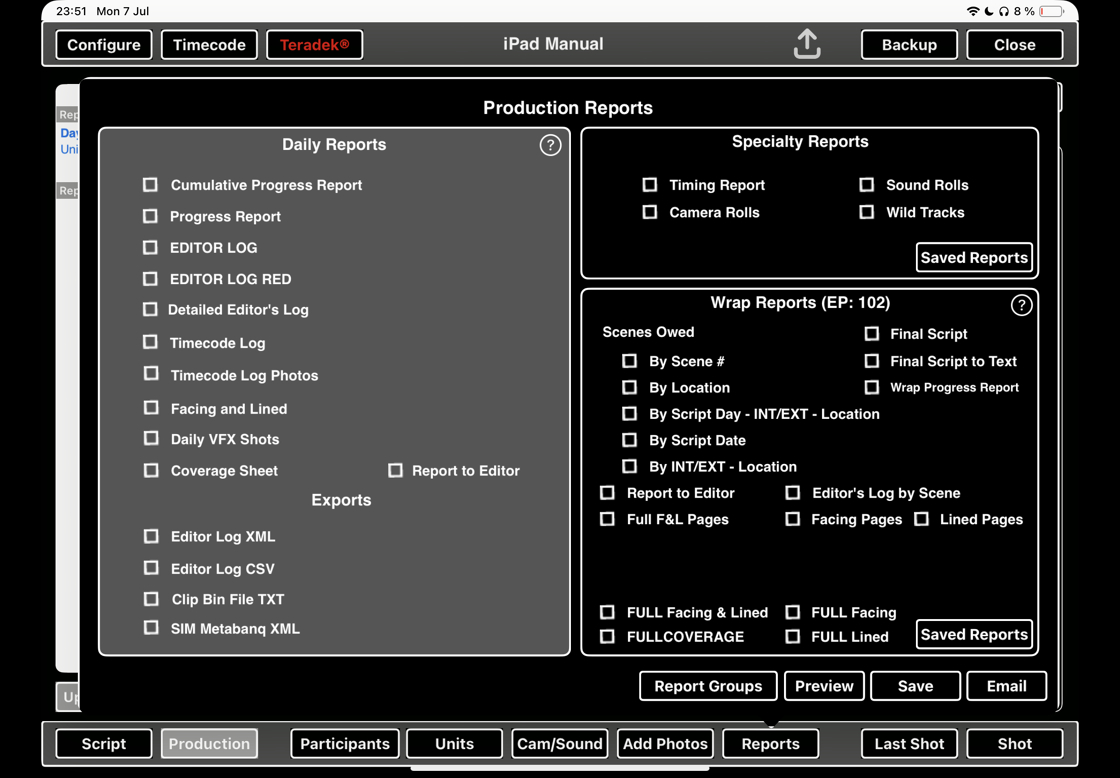Select the Sound Rolls checkbox
Image resolution: width=1120 pixels, height=778 pixels.
pyautogui.click(x=866, y=185)
